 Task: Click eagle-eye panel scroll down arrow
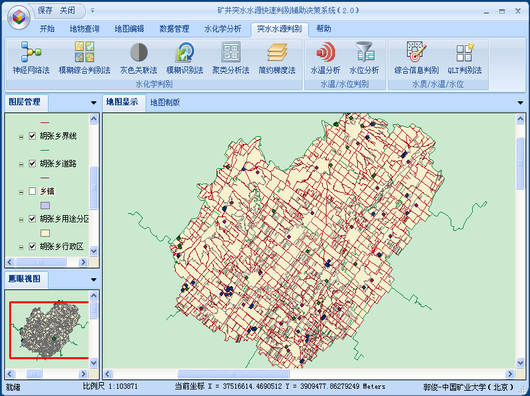(x=94, y=363)
